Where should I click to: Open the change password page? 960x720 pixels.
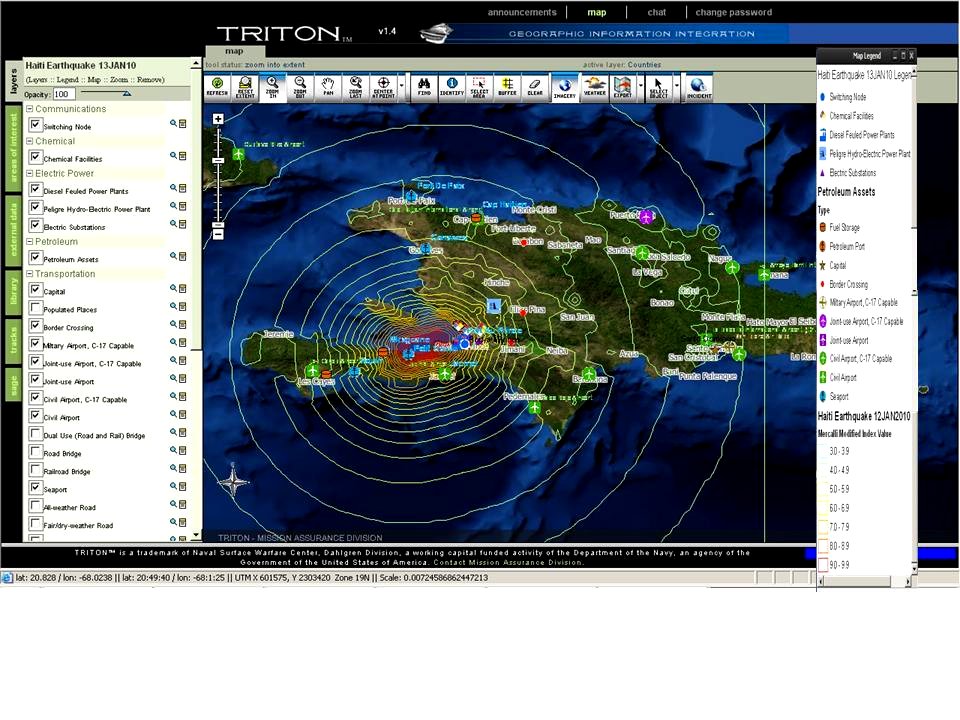click(x=733, y=12)
